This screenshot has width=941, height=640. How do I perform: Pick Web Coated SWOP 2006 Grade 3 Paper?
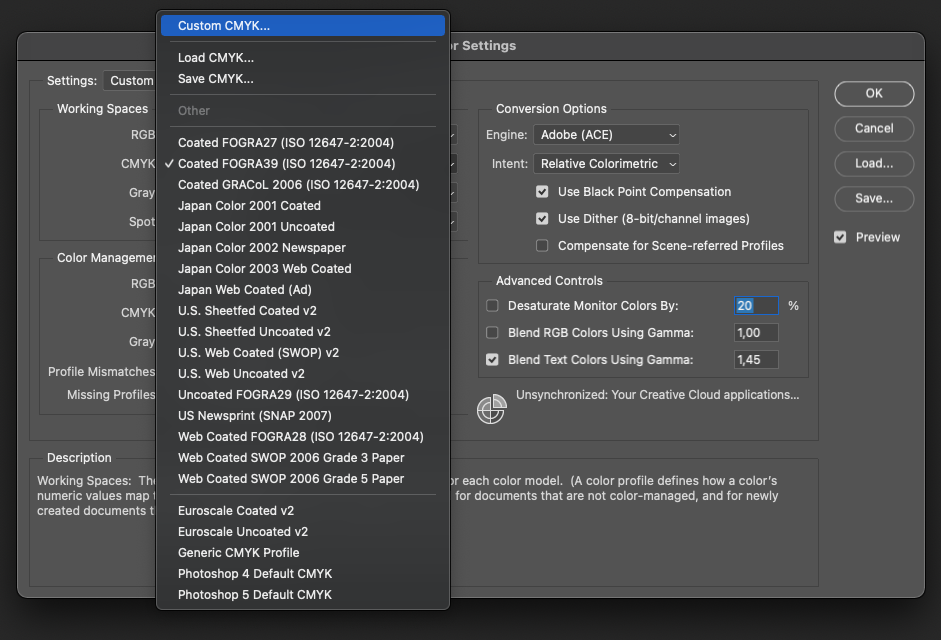[303, 457]
